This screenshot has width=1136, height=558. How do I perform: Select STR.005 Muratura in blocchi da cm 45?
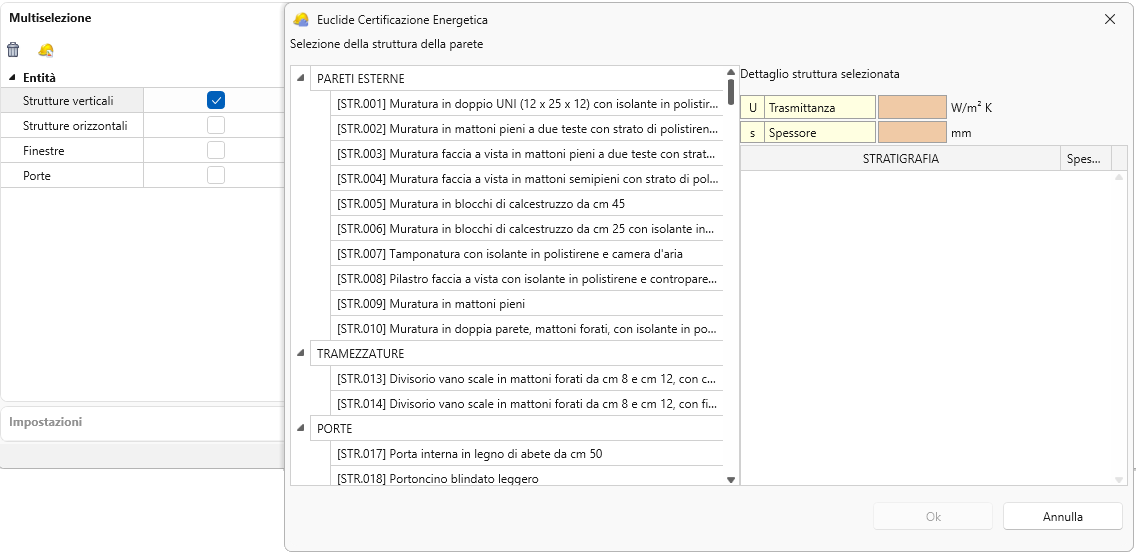[x=527, y=203]
